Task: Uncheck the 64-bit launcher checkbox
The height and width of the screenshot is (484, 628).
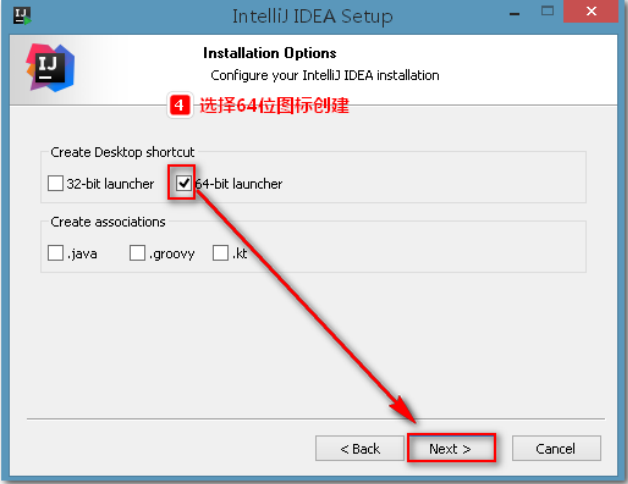Action: pos(183,184)
